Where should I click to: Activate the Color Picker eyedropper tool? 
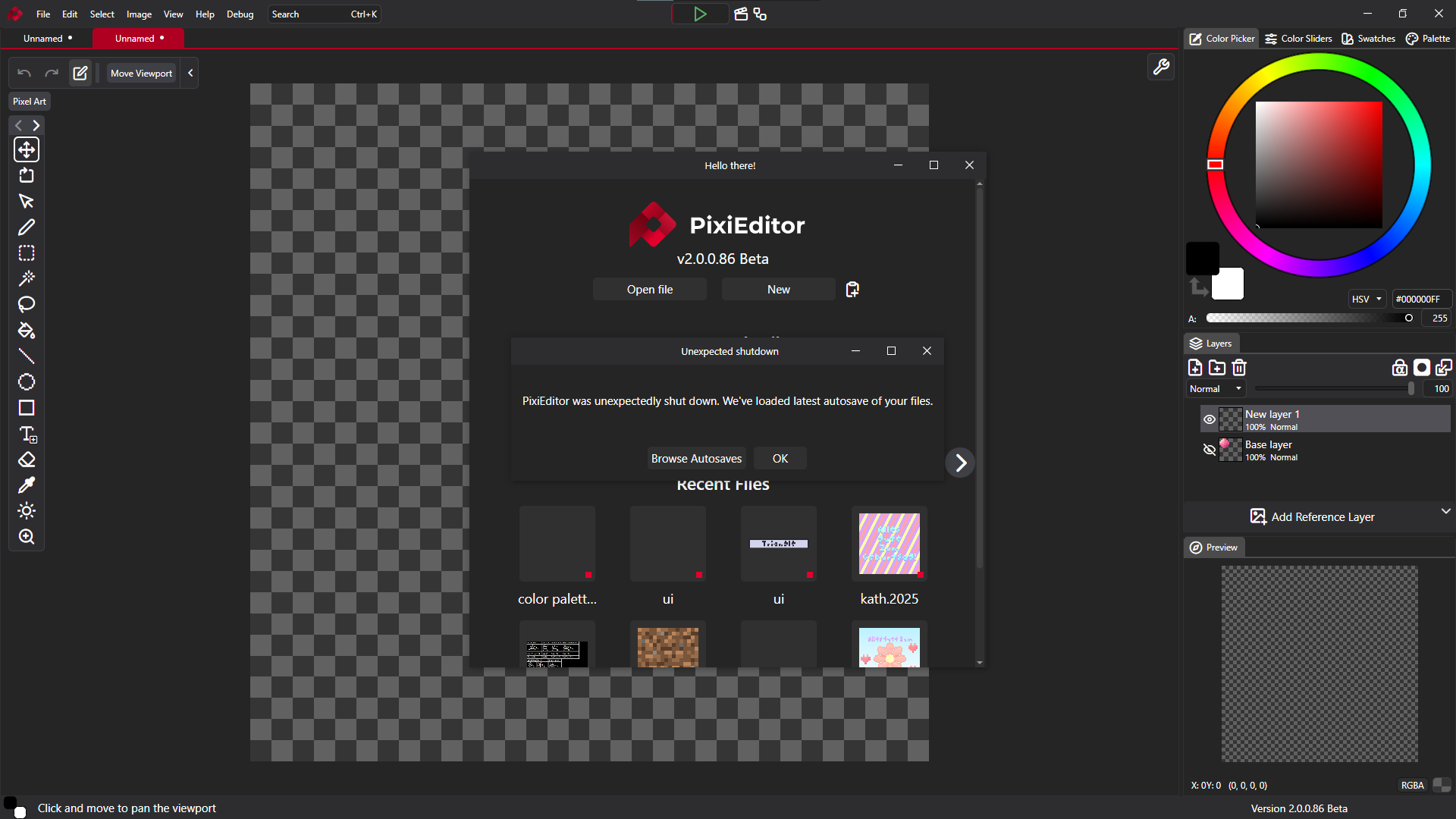tap(27, 485)
